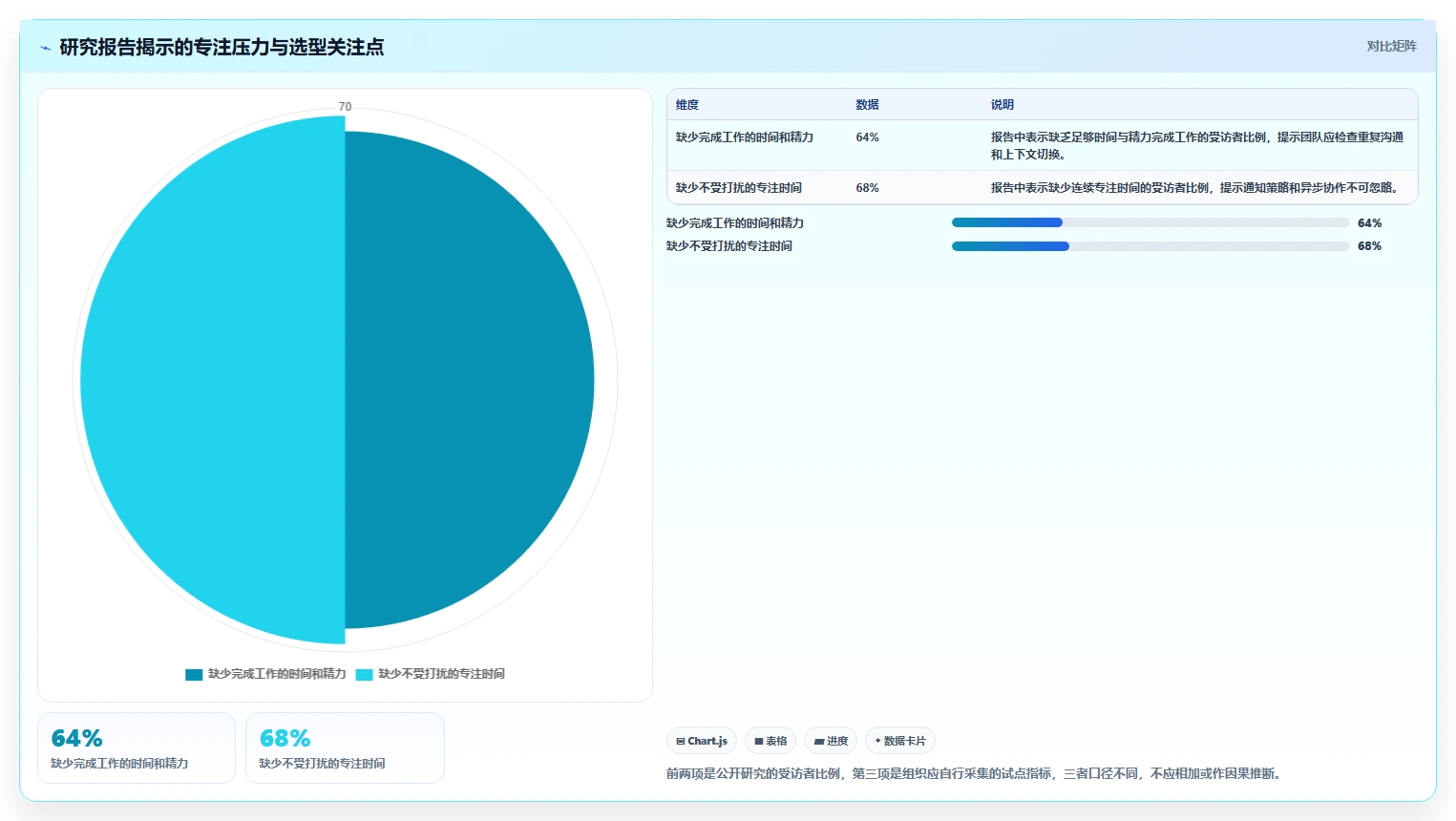Click the dark teal pie chart slice
This screenshot has height=821, width=1456.
pos(469,380)
